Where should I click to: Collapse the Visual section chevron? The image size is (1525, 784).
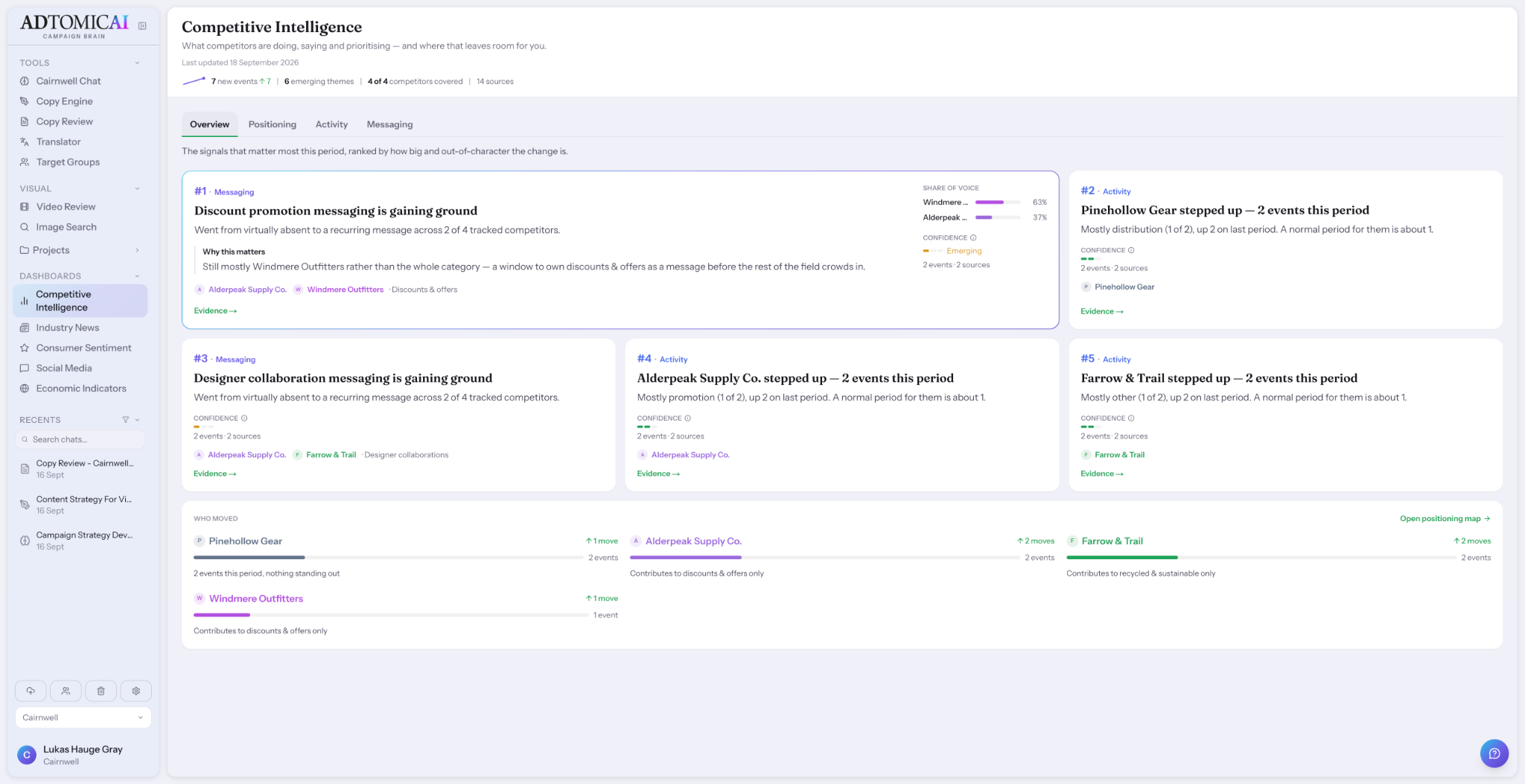pos(137,188)
